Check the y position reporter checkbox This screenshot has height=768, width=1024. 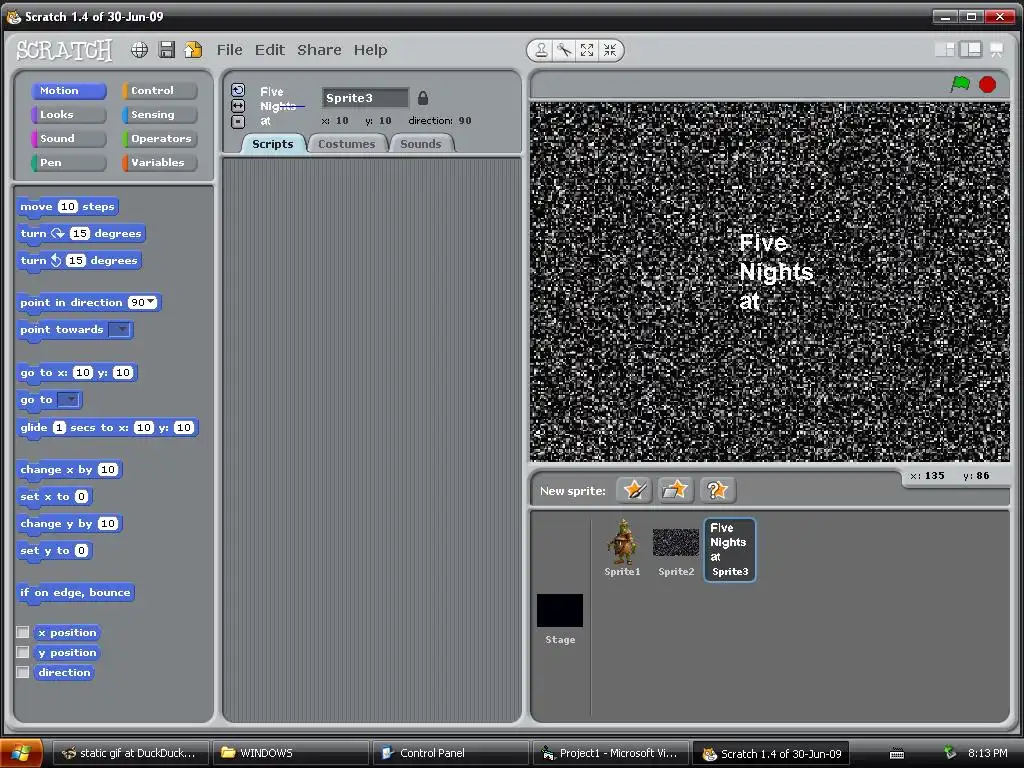(23, 652)
